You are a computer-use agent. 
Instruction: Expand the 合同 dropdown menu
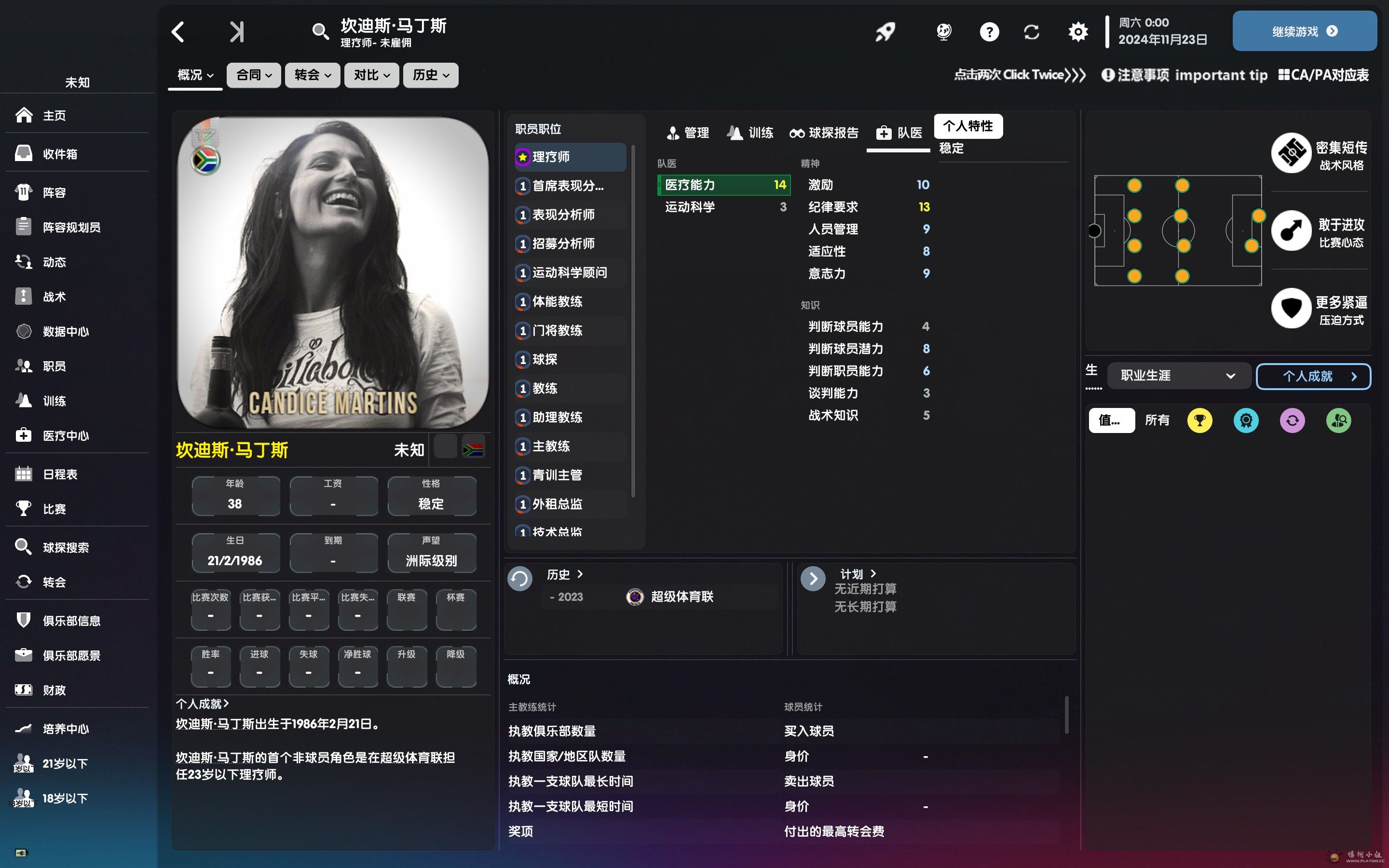click(254, 75)
